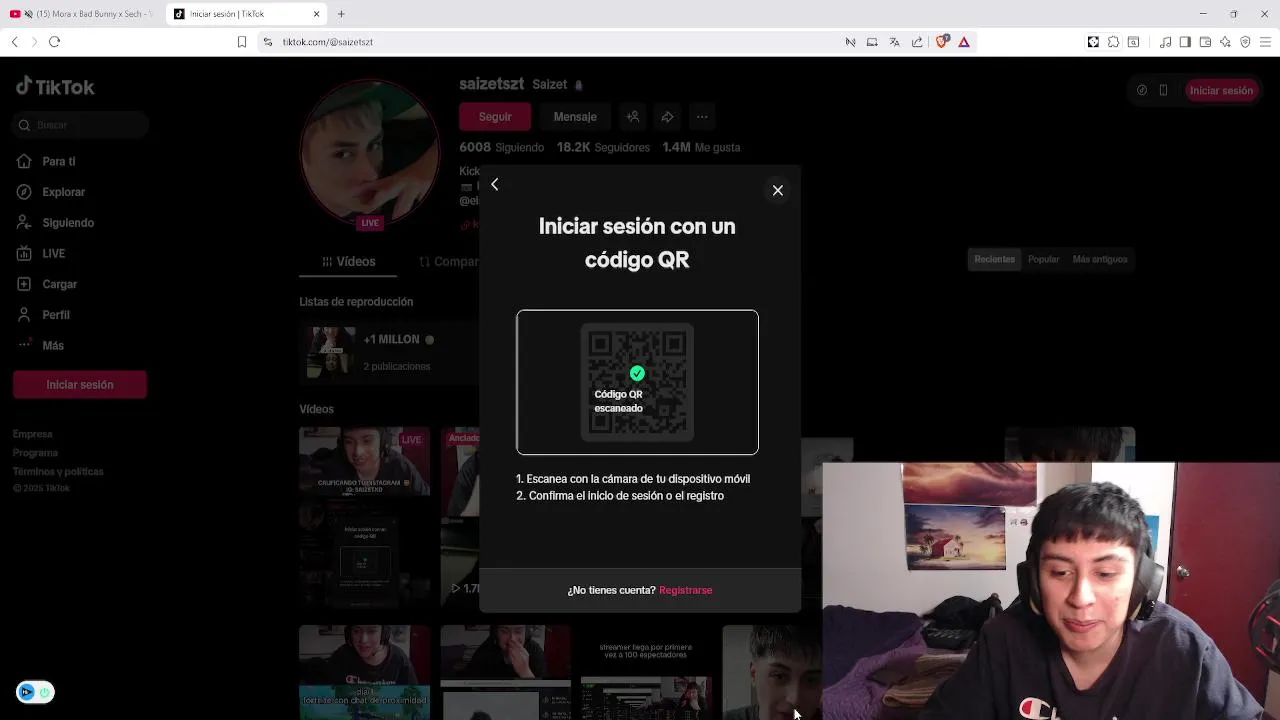Focus the Buscar search field
1280x720 pixels.
click(x=81, y=125)
